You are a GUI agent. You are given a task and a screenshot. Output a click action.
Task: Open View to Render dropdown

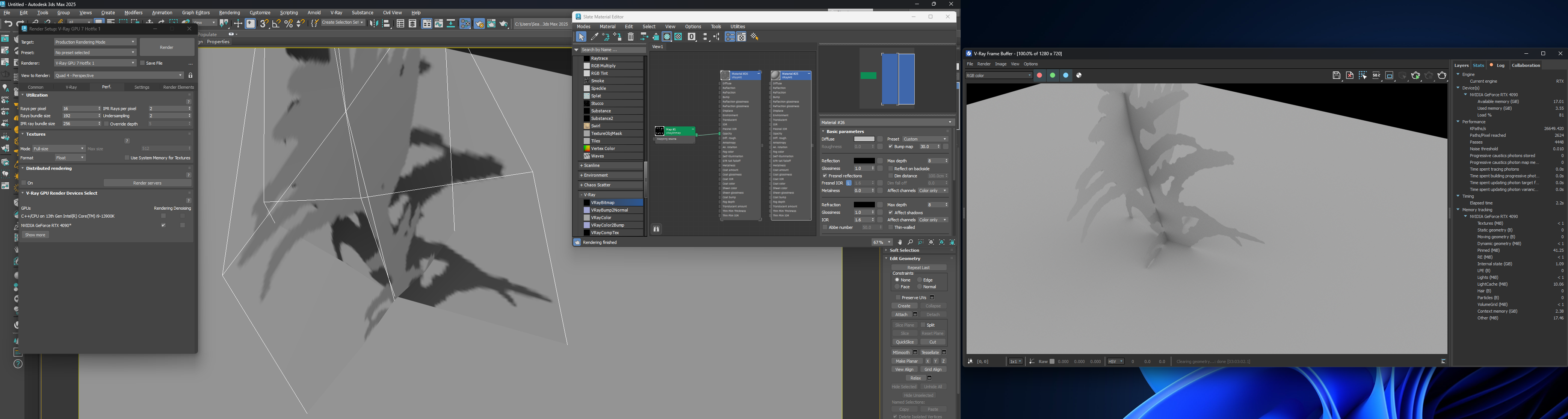pyautogui.click(x=119, y=76)
